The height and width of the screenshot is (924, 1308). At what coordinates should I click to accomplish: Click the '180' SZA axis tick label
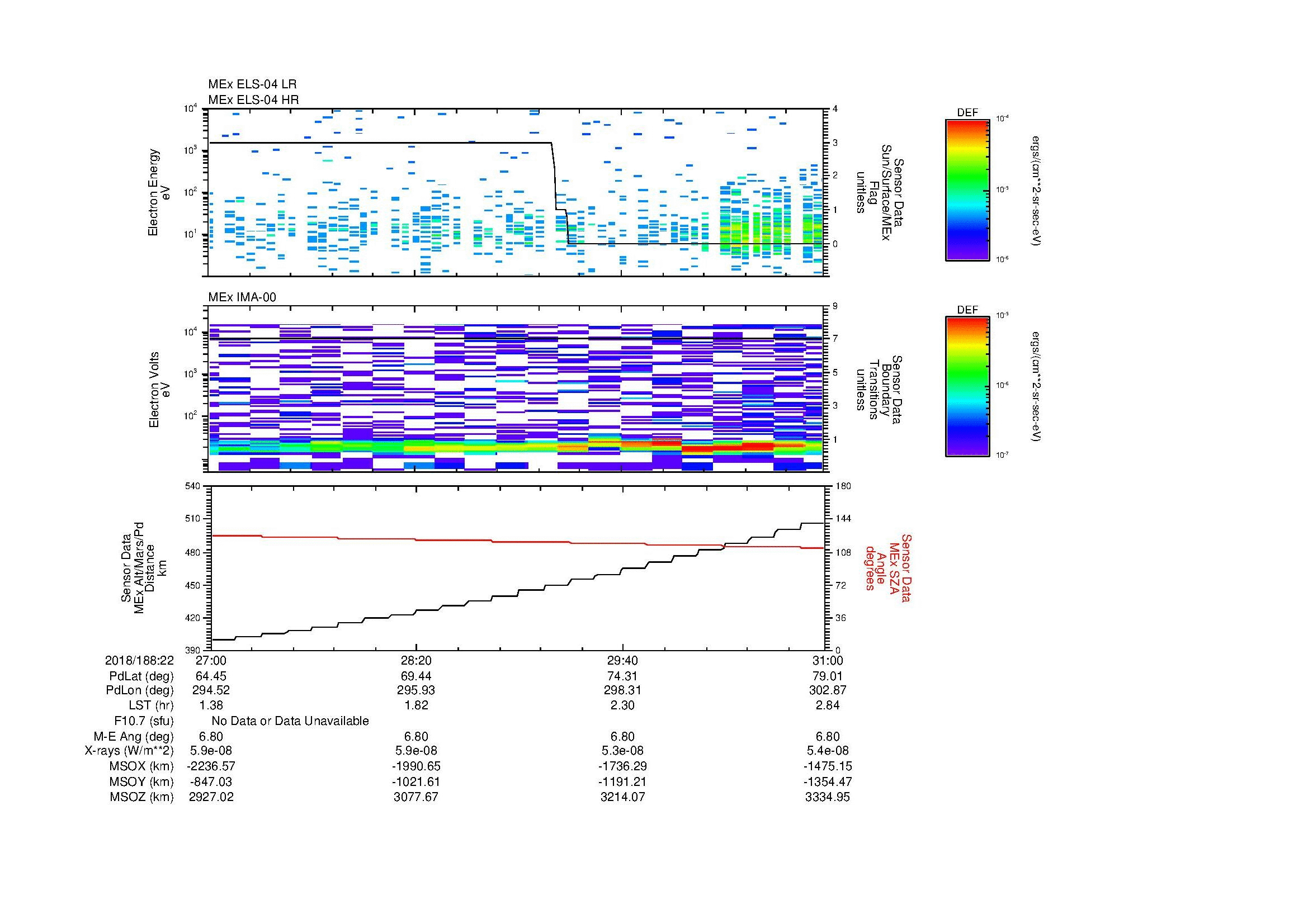coord(843,486)
